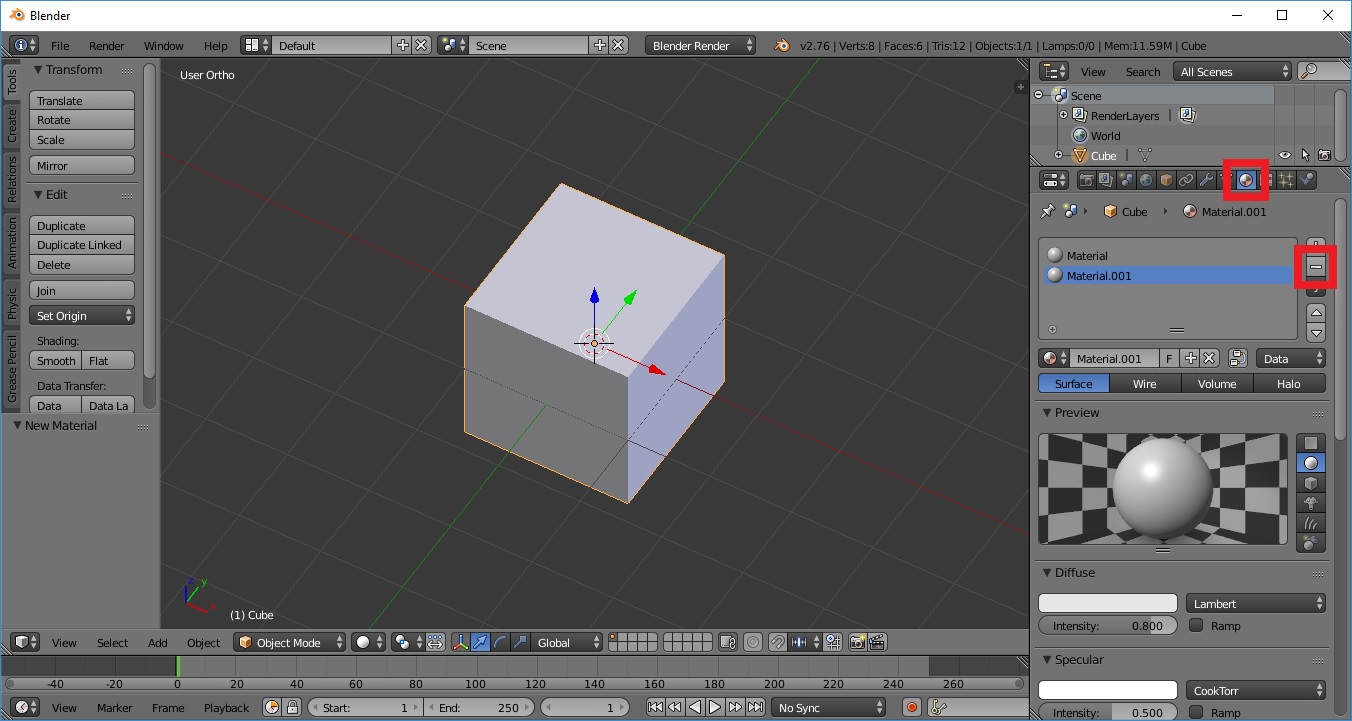Screen dimensions: 1352x721
Task: Click the Duplicate Linked button
Action: coord(82,245)
